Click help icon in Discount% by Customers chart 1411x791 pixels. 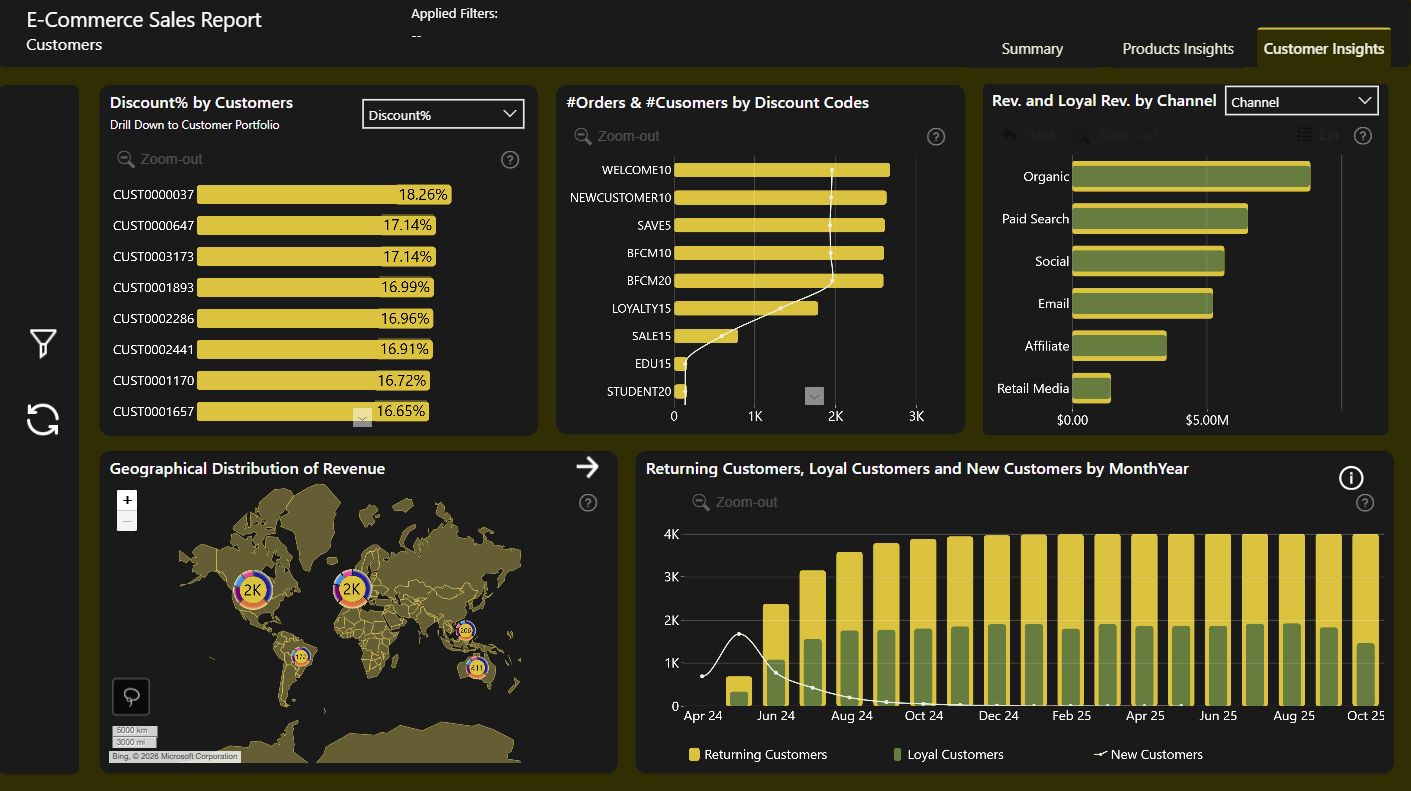(x=510, y=159)
